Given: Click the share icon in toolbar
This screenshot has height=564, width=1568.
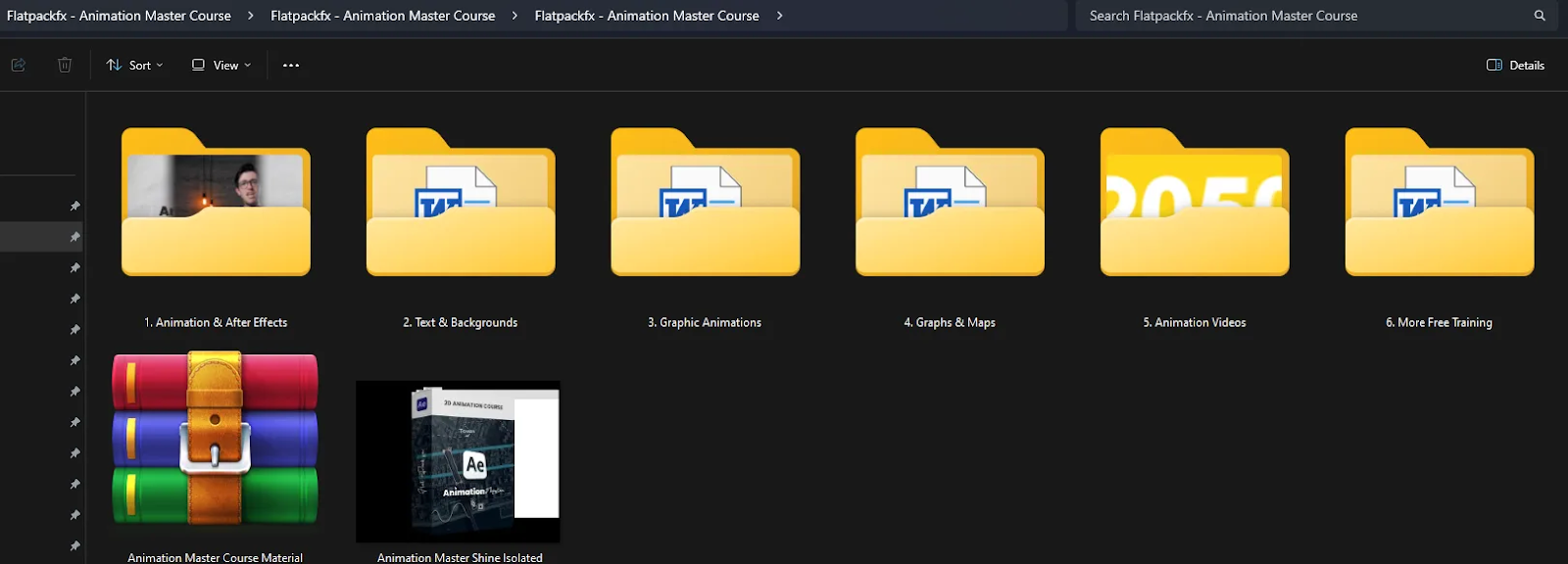Looking at the screenshot, I should pos(18,65).
